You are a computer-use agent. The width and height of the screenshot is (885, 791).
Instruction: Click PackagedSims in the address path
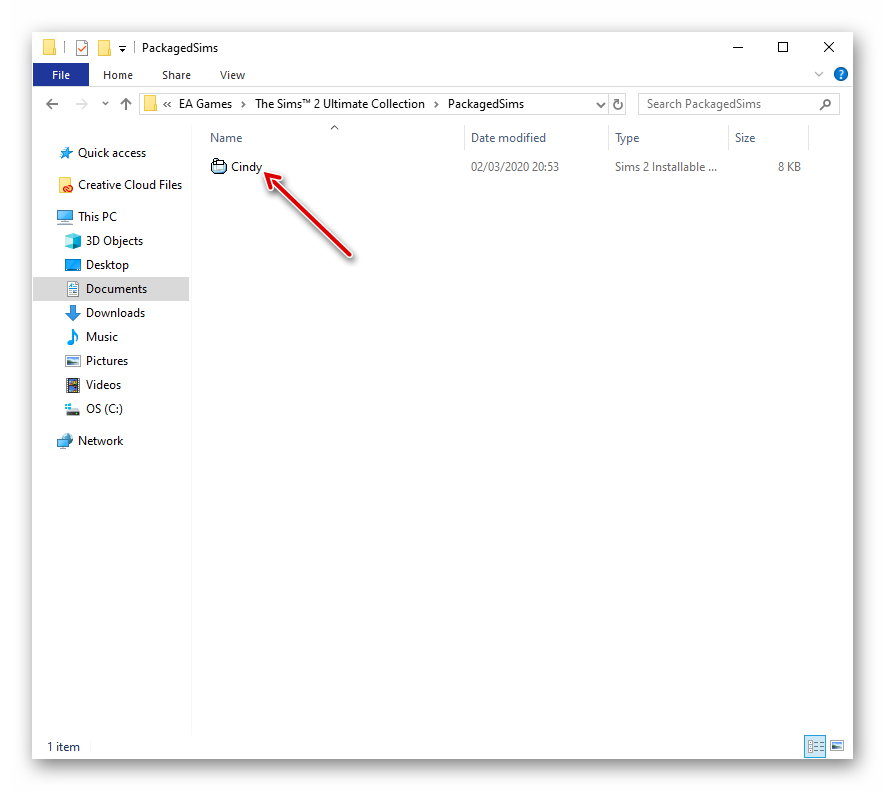(486, 104)
